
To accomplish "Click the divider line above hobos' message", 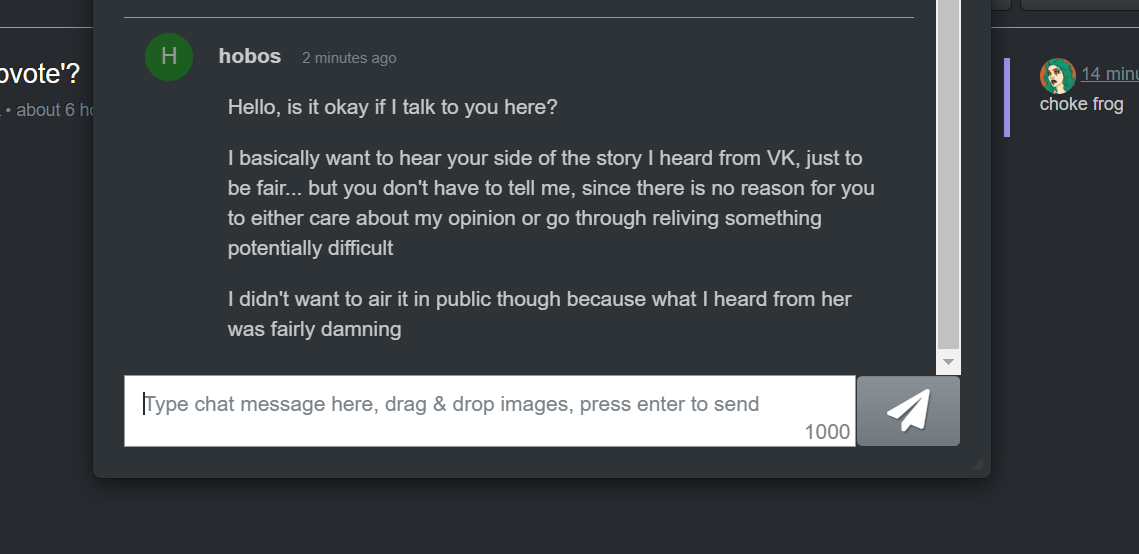I will 518,18.
